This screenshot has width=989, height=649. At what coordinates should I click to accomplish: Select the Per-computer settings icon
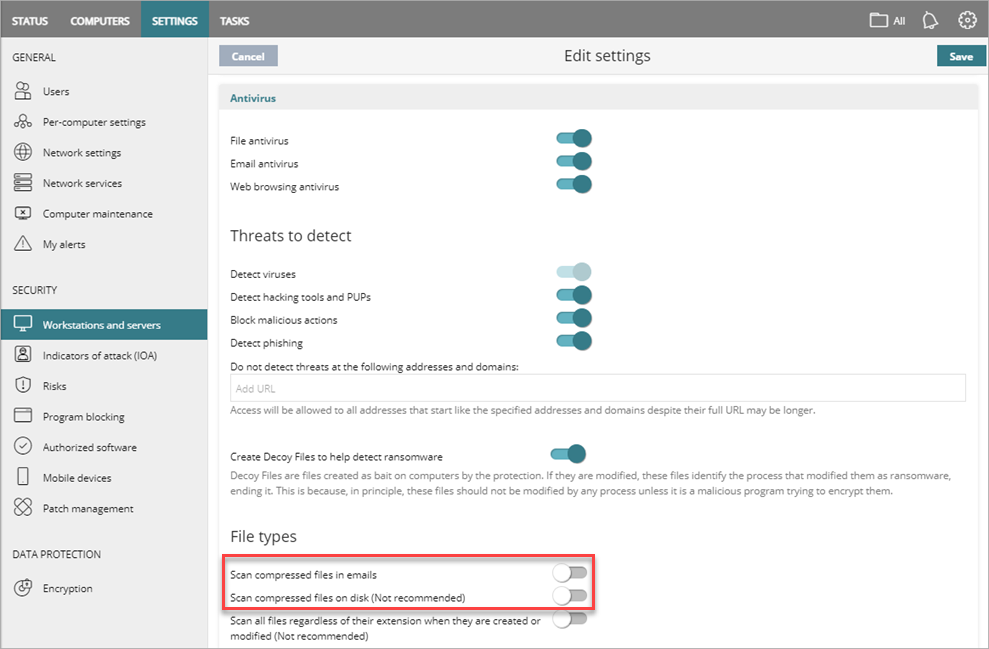(23, 121)
